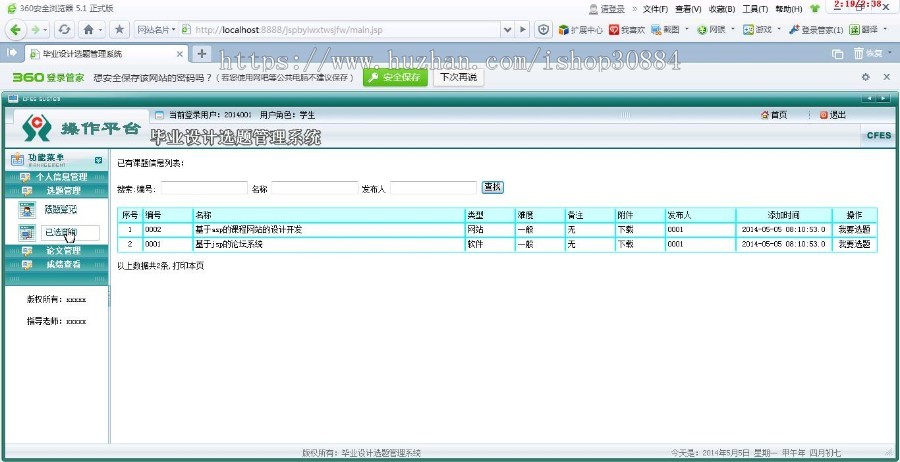Close the 毕业设计选题管理系统 tab
Screen dimensions: 900x462
[x=179, y=54]
